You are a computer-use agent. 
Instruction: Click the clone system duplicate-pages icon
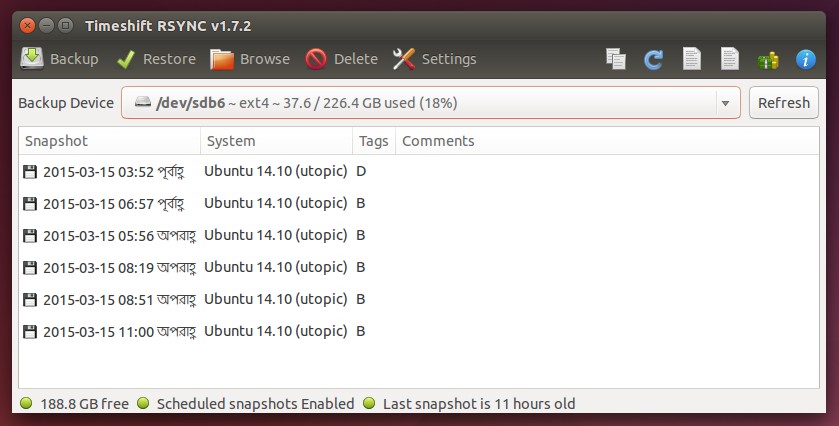pos(616,60)
